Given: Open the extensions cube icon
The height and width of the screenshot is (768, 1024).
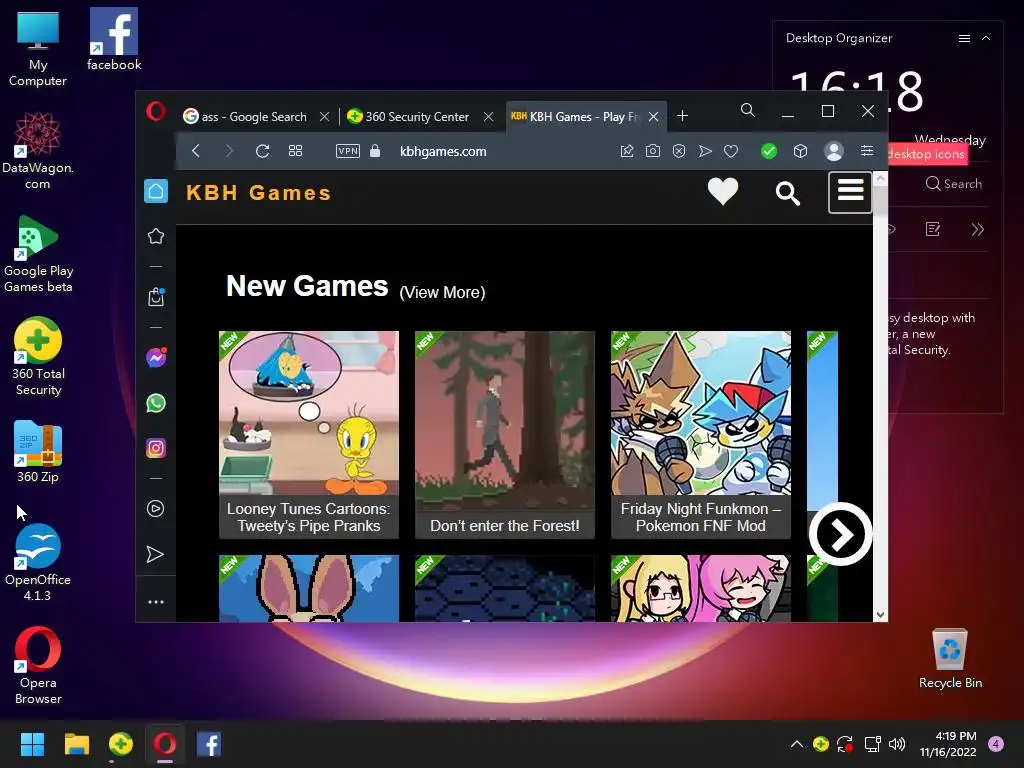Looking at the screenshot, I should click(801, 152).
